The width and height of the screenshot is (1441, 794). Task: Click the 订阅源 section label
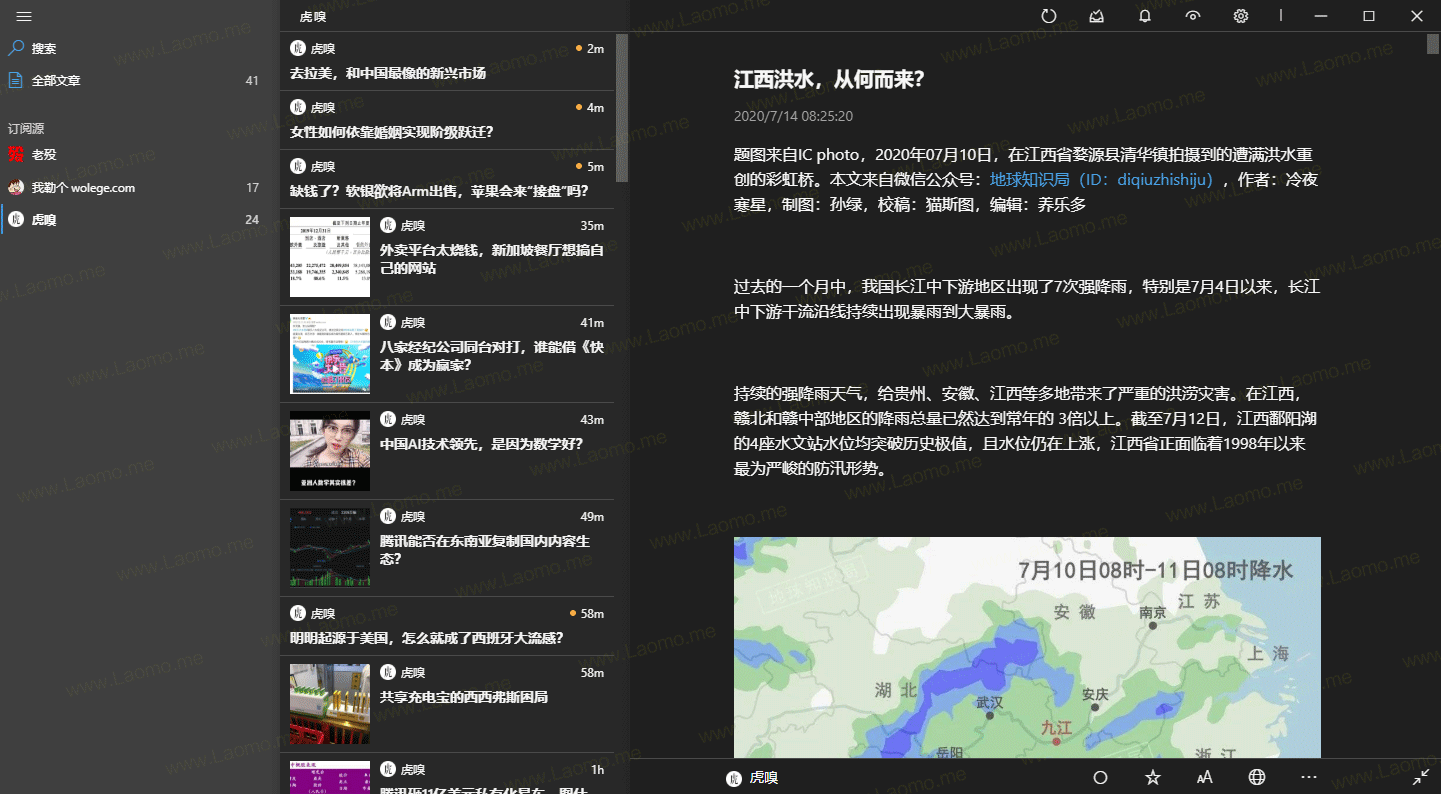point(26,129)
